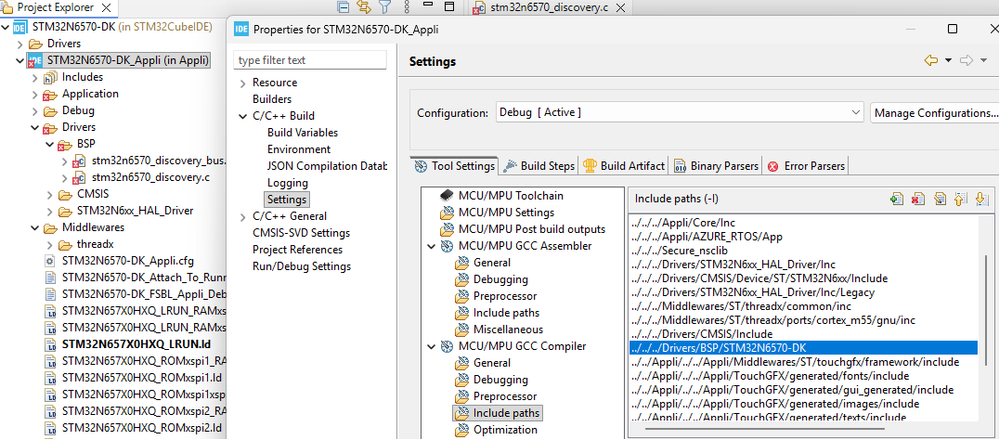Switch to Build Steps tab
The image size is (999, 439).
pyautogui.click(x=539, y=166)
